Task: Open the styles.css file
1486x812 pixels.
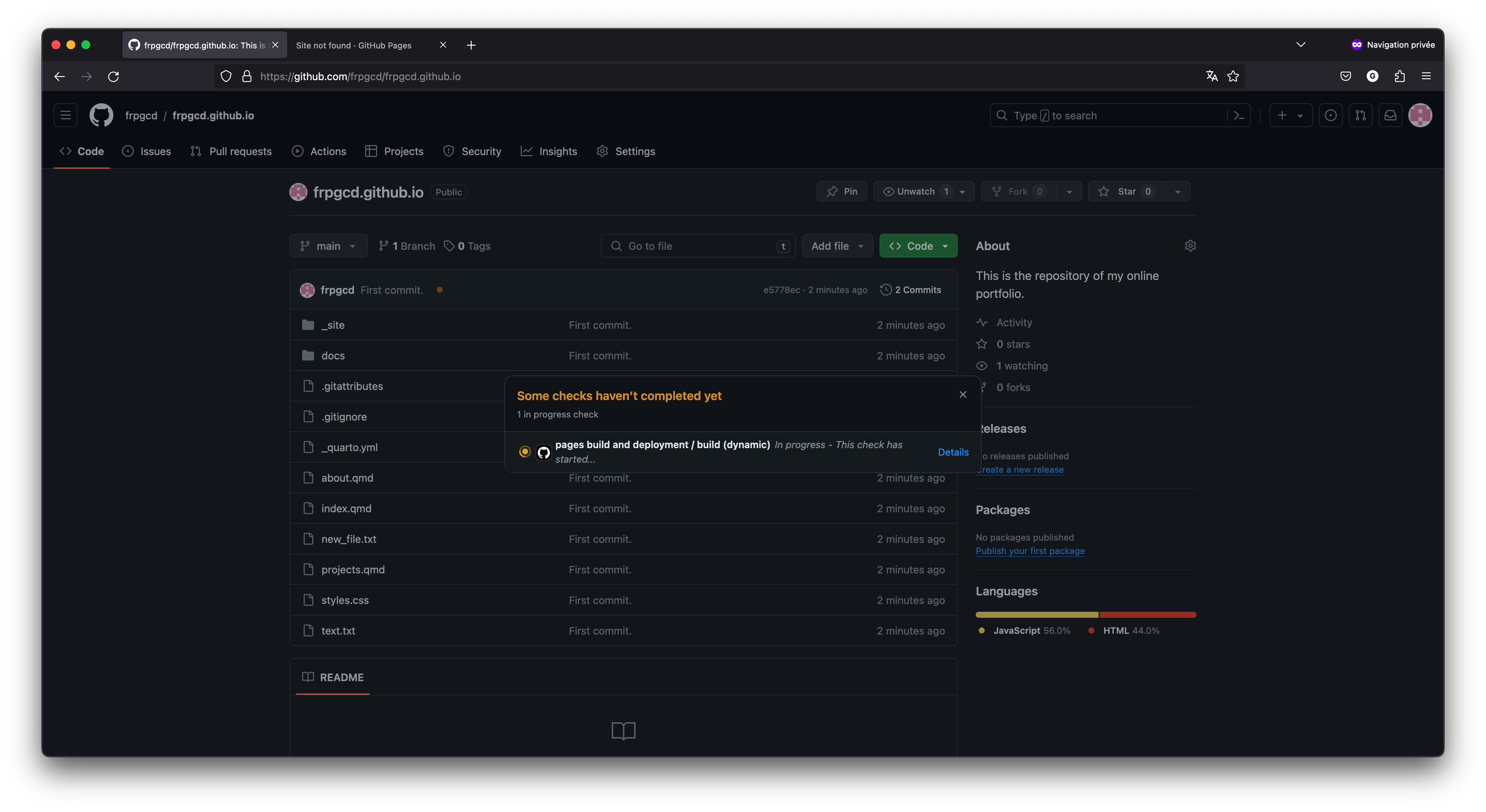Action: click(345, 600)
